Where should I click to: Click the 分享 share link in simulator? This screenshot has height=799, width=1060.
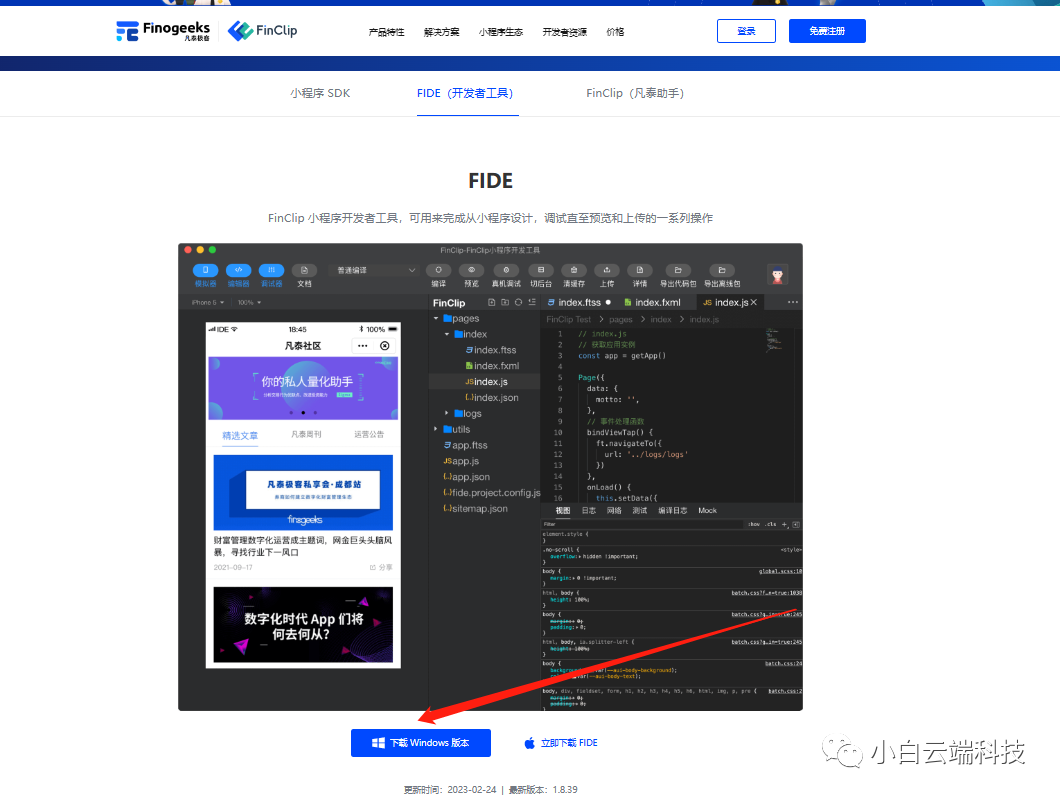(381, 568)
